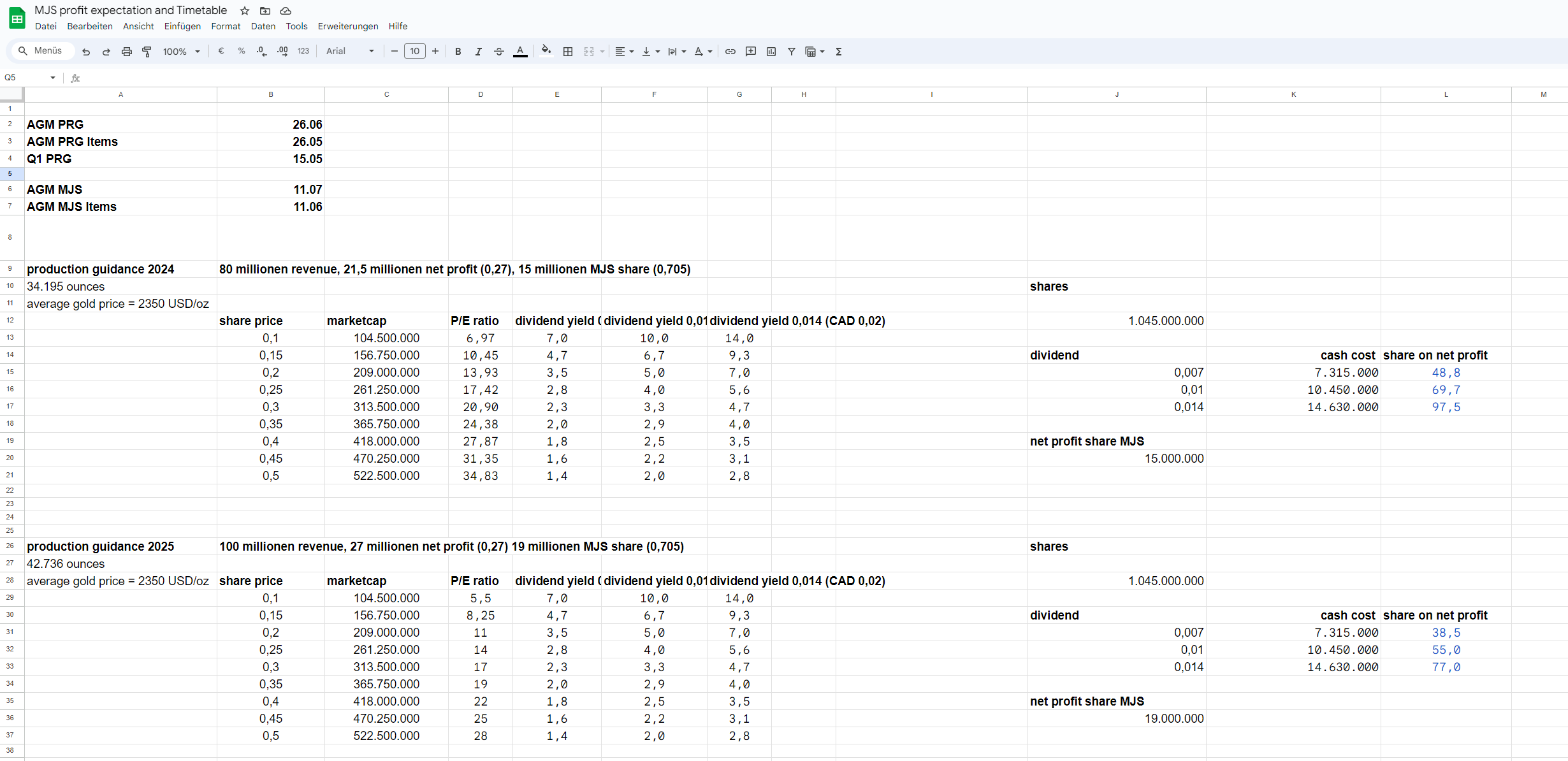Toggle strikethrough formatting
This screenshot has height=761, width=1568.
tap(499, 52)
